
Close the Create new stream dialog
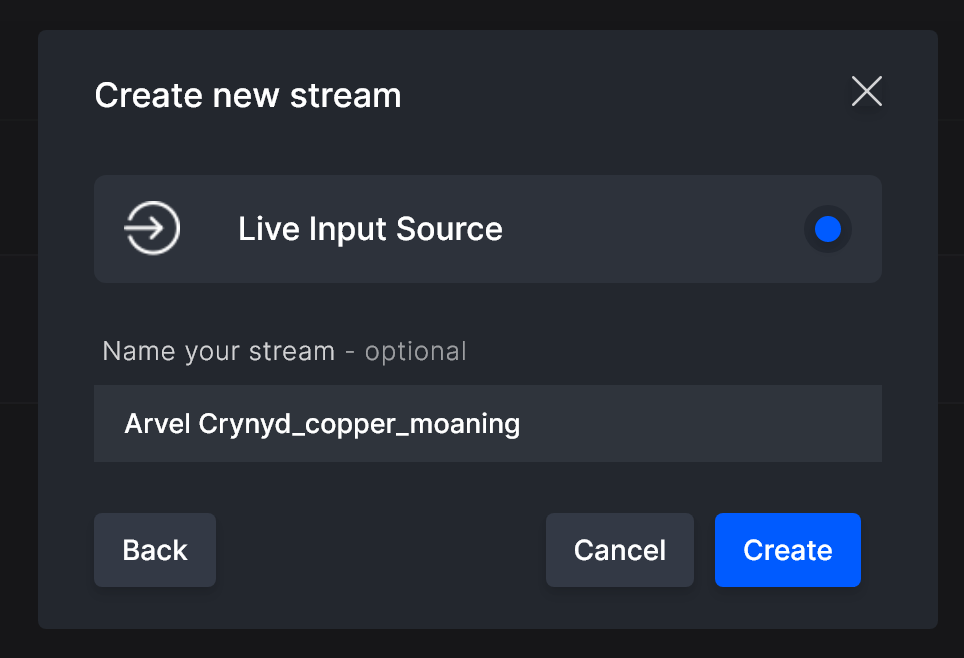click(867, 91)
